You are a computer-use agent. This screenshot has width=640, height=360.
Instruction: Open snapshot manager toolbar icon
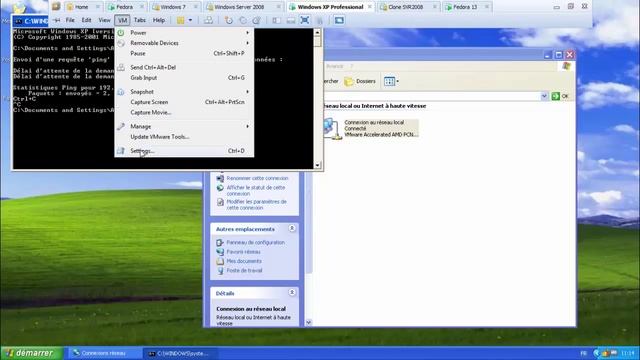(256, 20)
